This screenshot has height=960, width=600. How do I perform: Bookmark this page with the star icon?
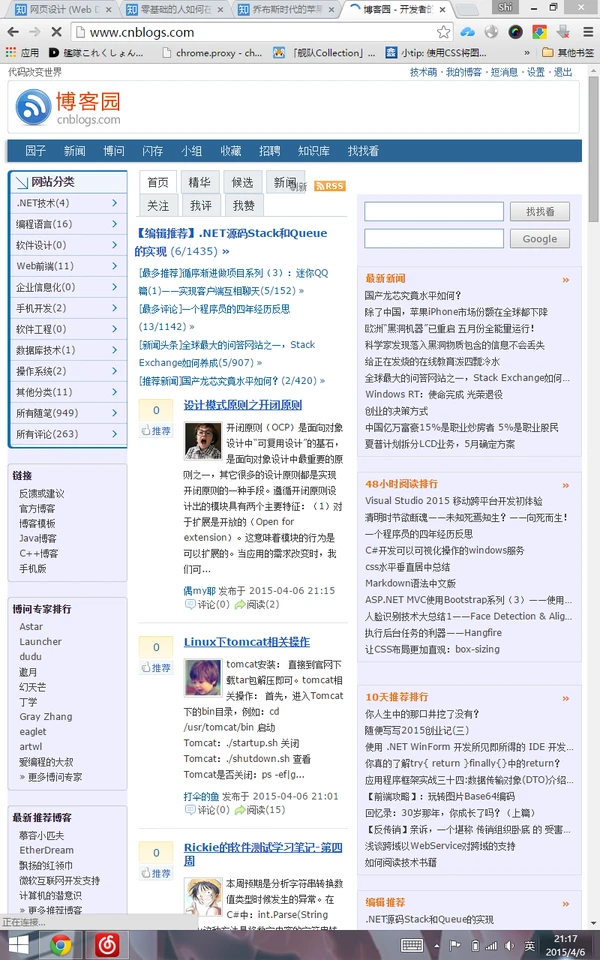[443, 32]
